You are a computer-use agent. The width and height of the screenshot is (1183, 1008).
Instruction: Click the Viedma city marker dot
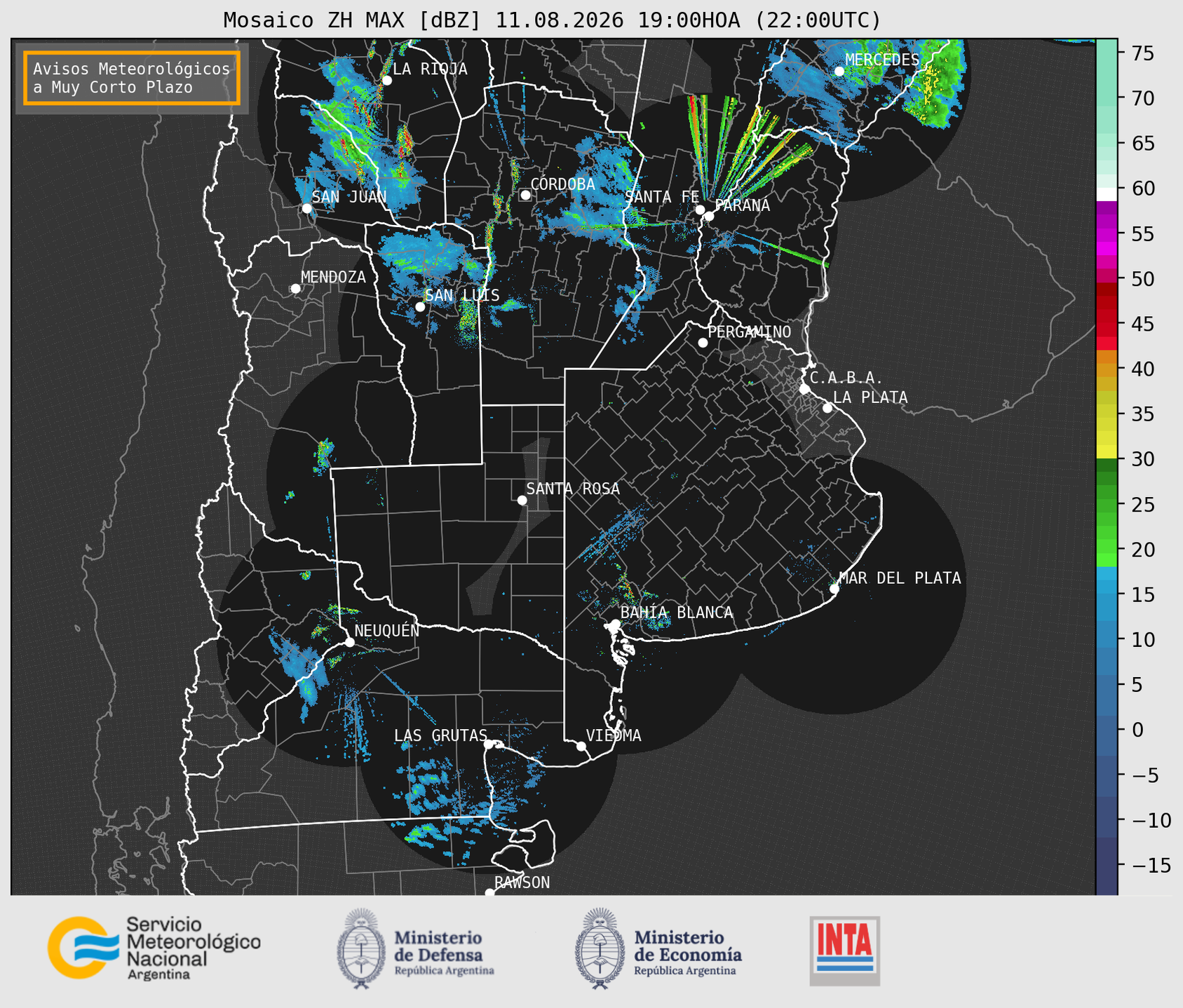coord(581,746)
